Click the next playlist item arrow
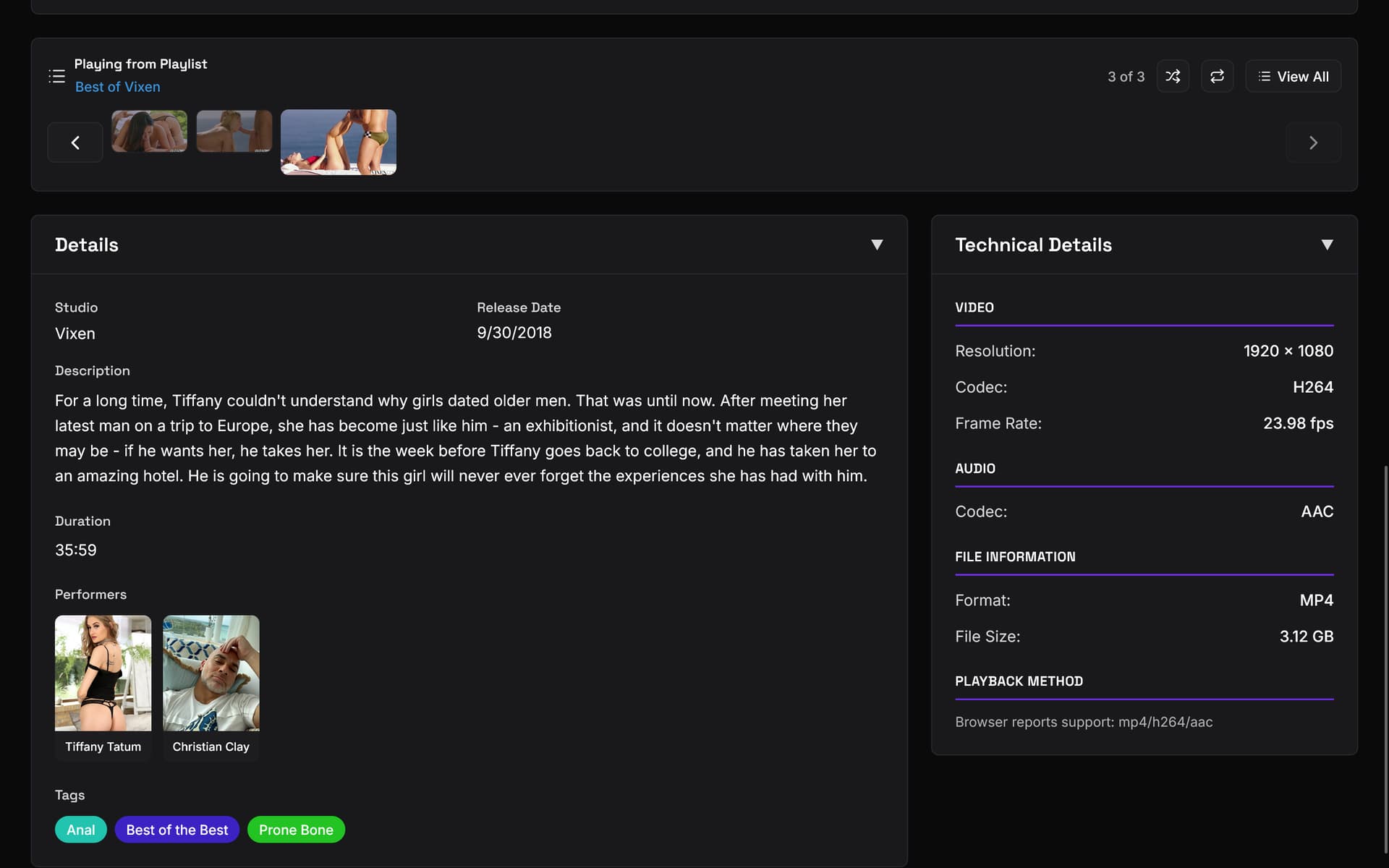 pos(1313,142)
